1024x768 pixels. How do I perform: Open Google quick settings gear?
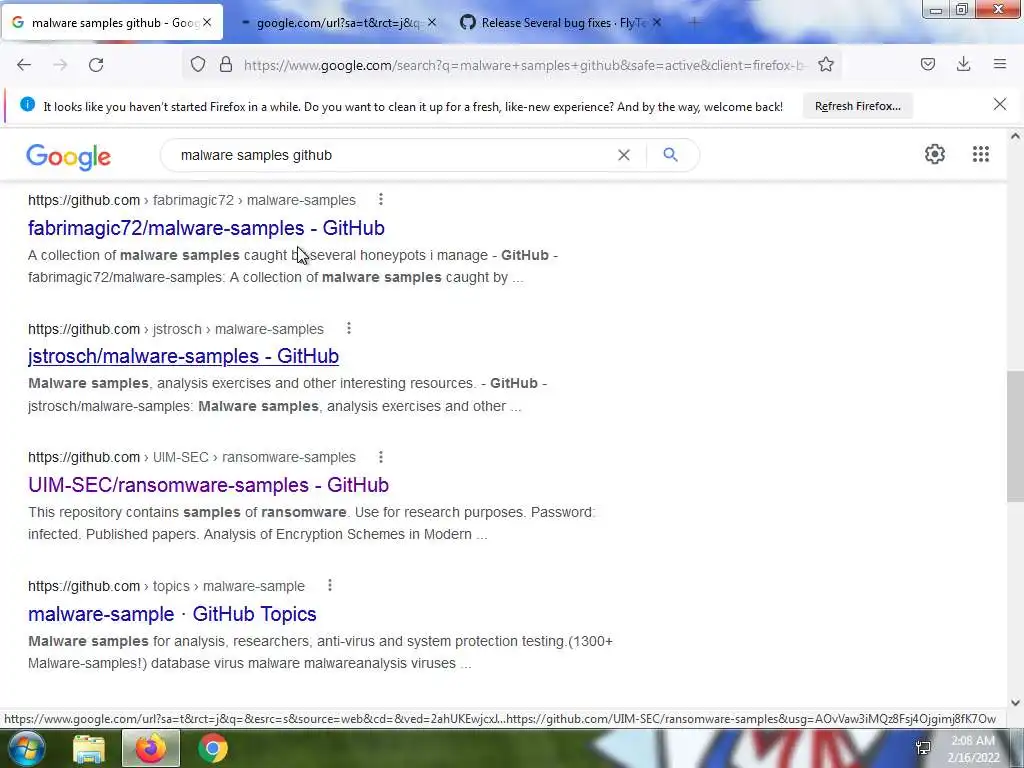[x=935, y=154]
